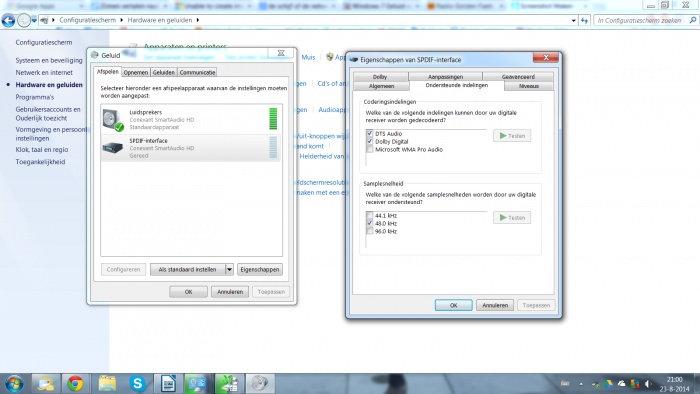
Task: Open the Niveaus tab
Action: pos(529,86)
